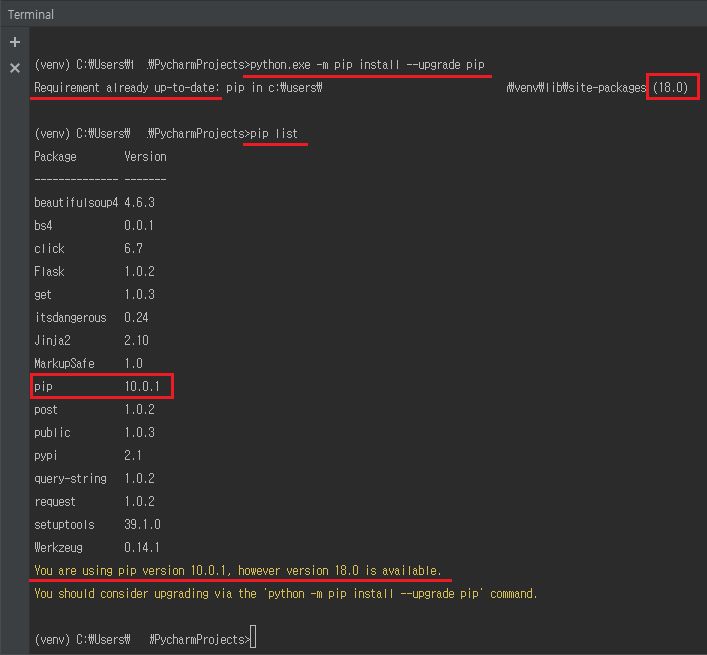The image size is (707, 655).
Task: Click the (18.0) version text
Action: point(670,87)
